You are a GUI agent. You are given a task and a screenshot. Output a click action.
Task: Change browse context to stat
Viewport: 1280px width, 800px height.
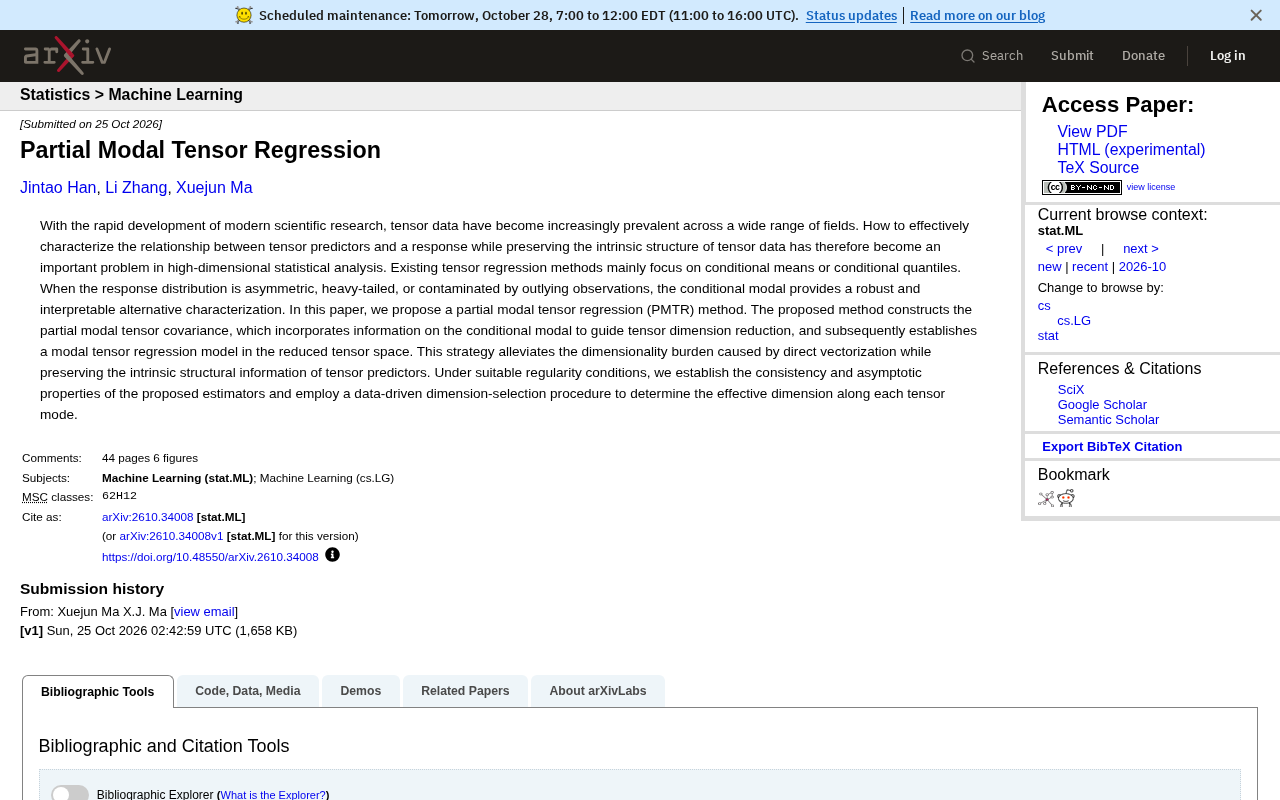click(1048, 336)
